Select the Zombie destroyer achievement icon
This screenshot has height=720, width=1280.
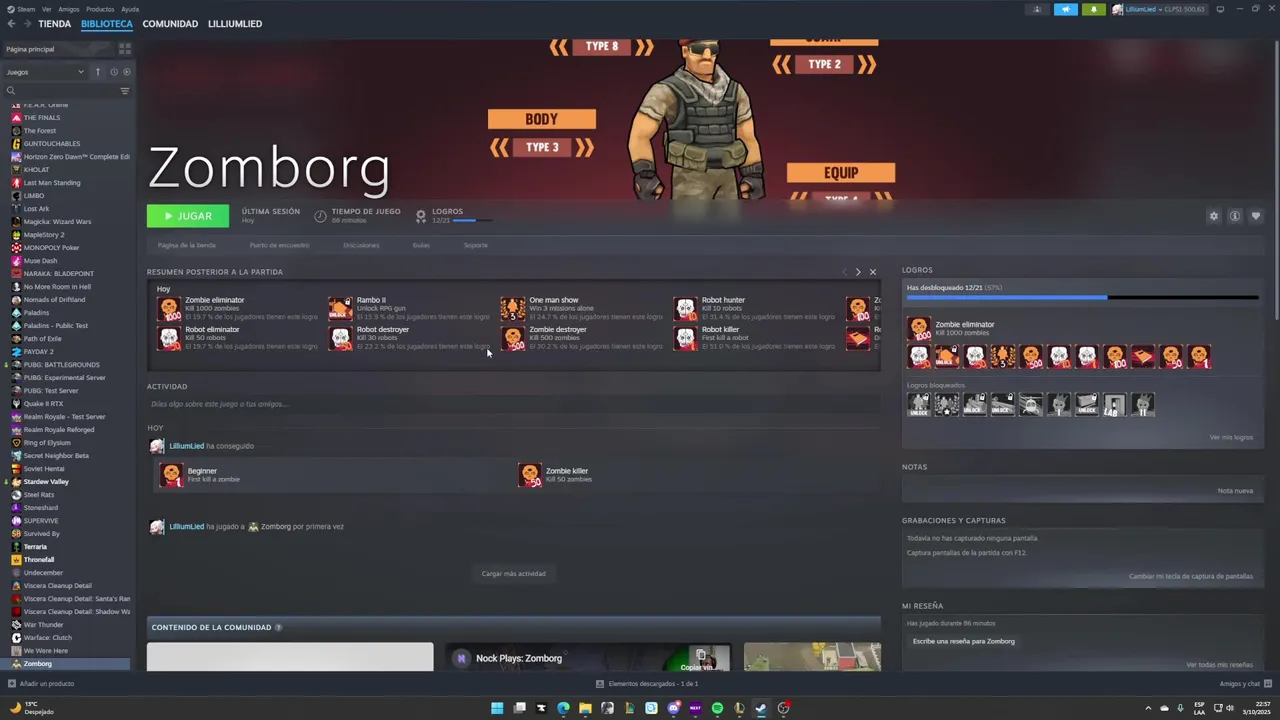point(513,338)
